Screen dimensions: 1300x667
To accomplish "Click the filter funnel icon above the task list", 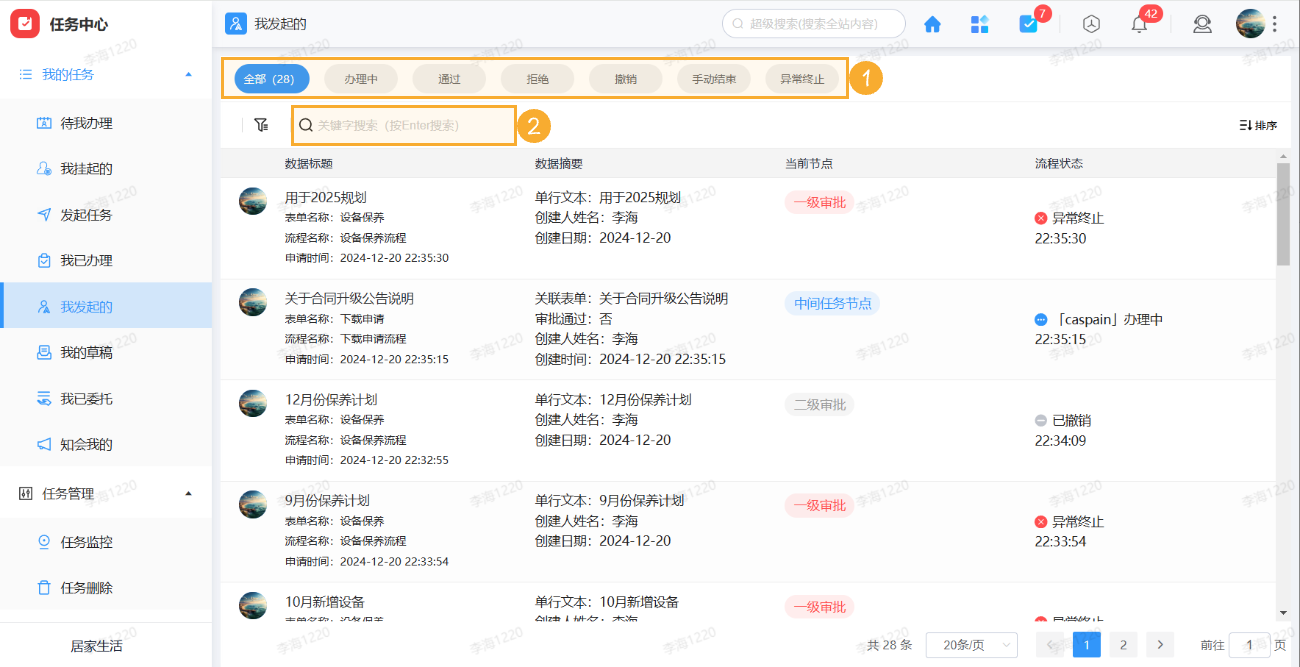I will click(x=261, y=124).
